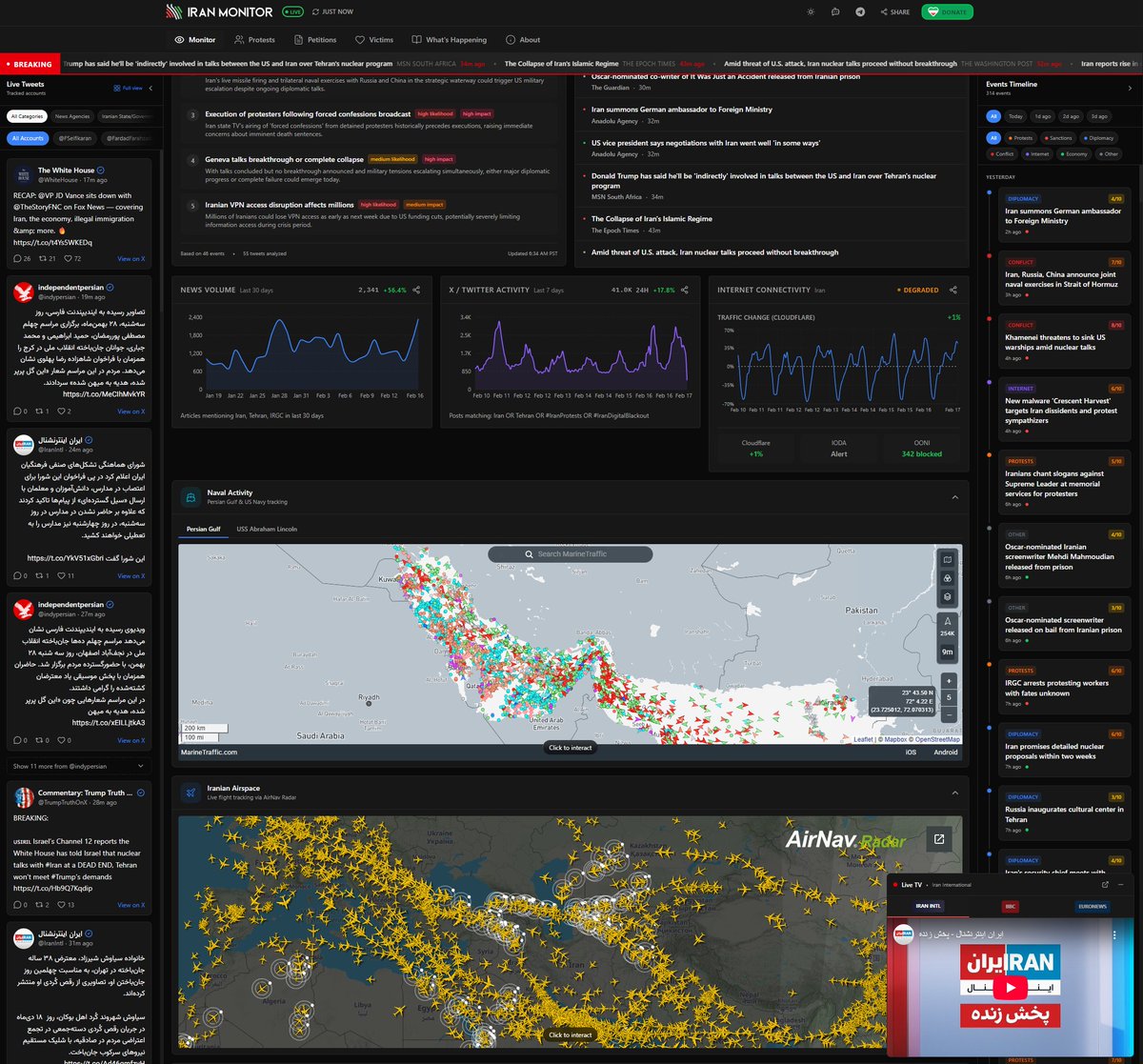Viewport: 1143px width, 1064px height.
Task: Click MarineTraffic layers stack icon
Action: [947, 597]
